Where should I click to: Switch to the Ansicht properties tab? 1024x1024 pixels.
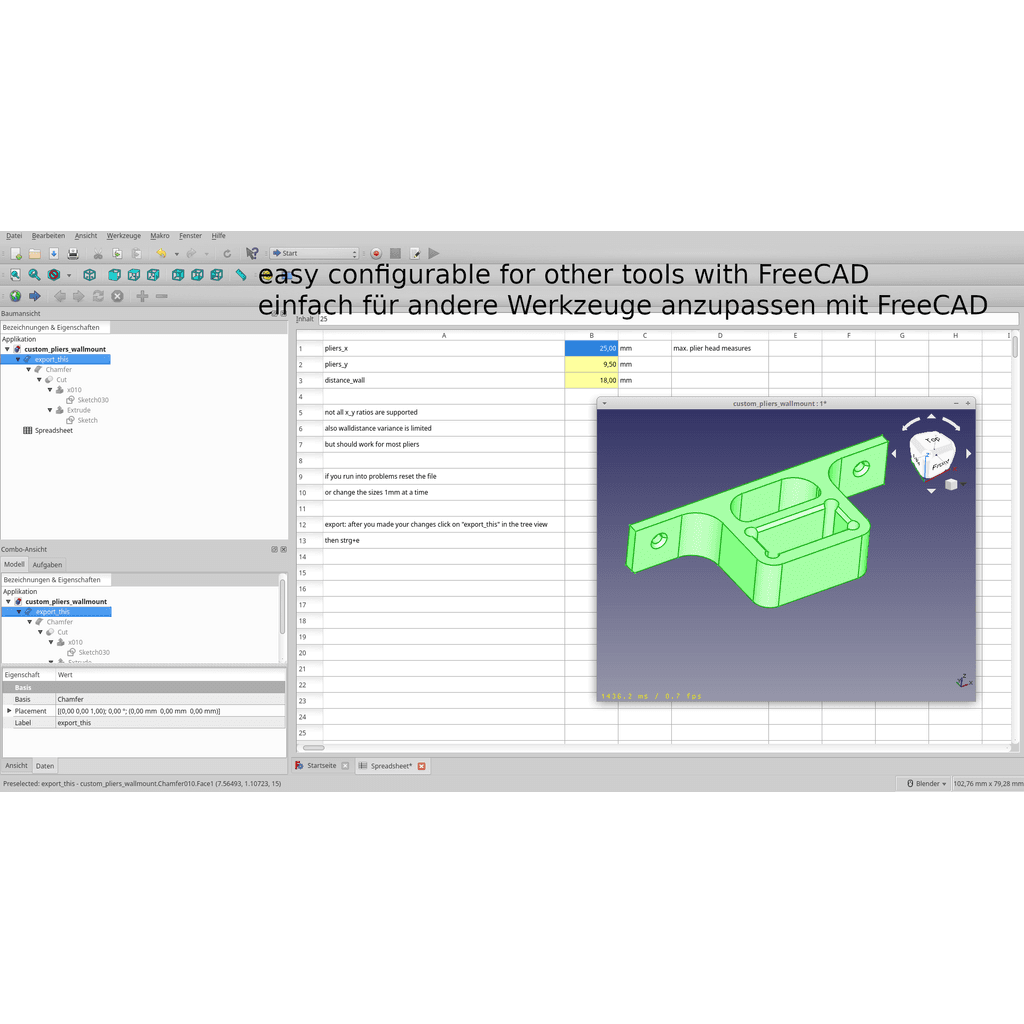tap(16, 765)
